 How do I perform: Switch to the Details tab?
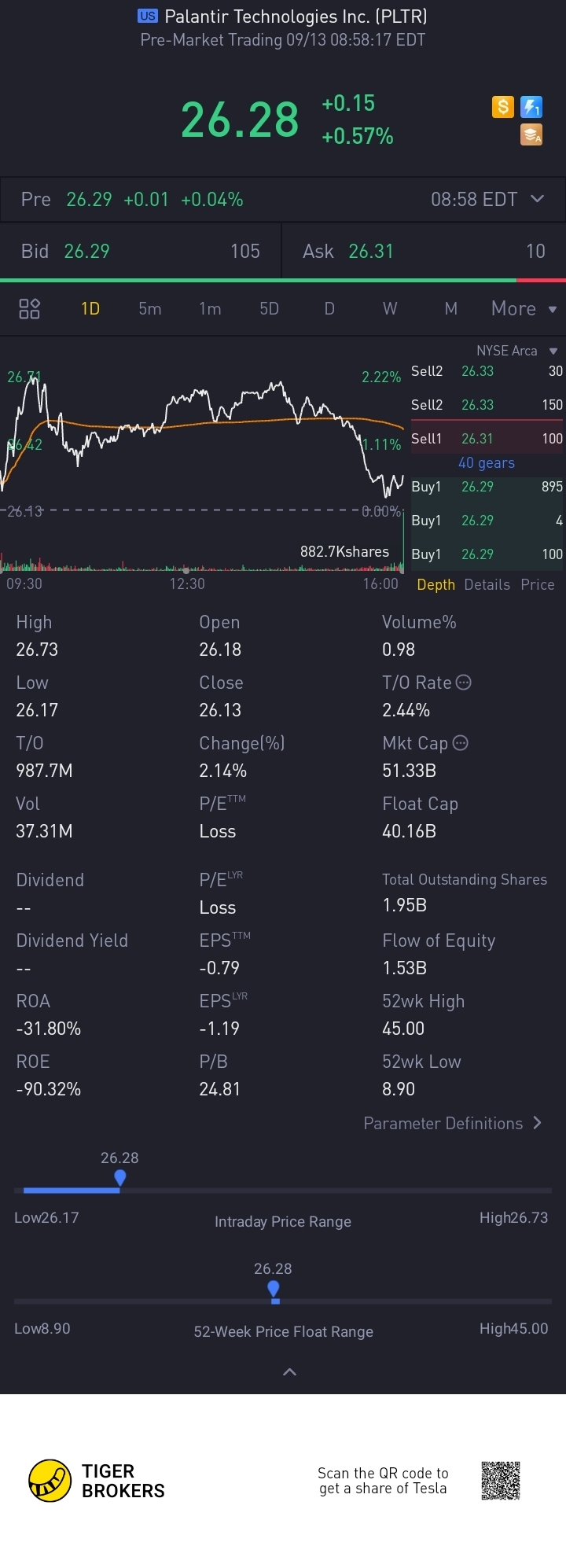(487, 584)
